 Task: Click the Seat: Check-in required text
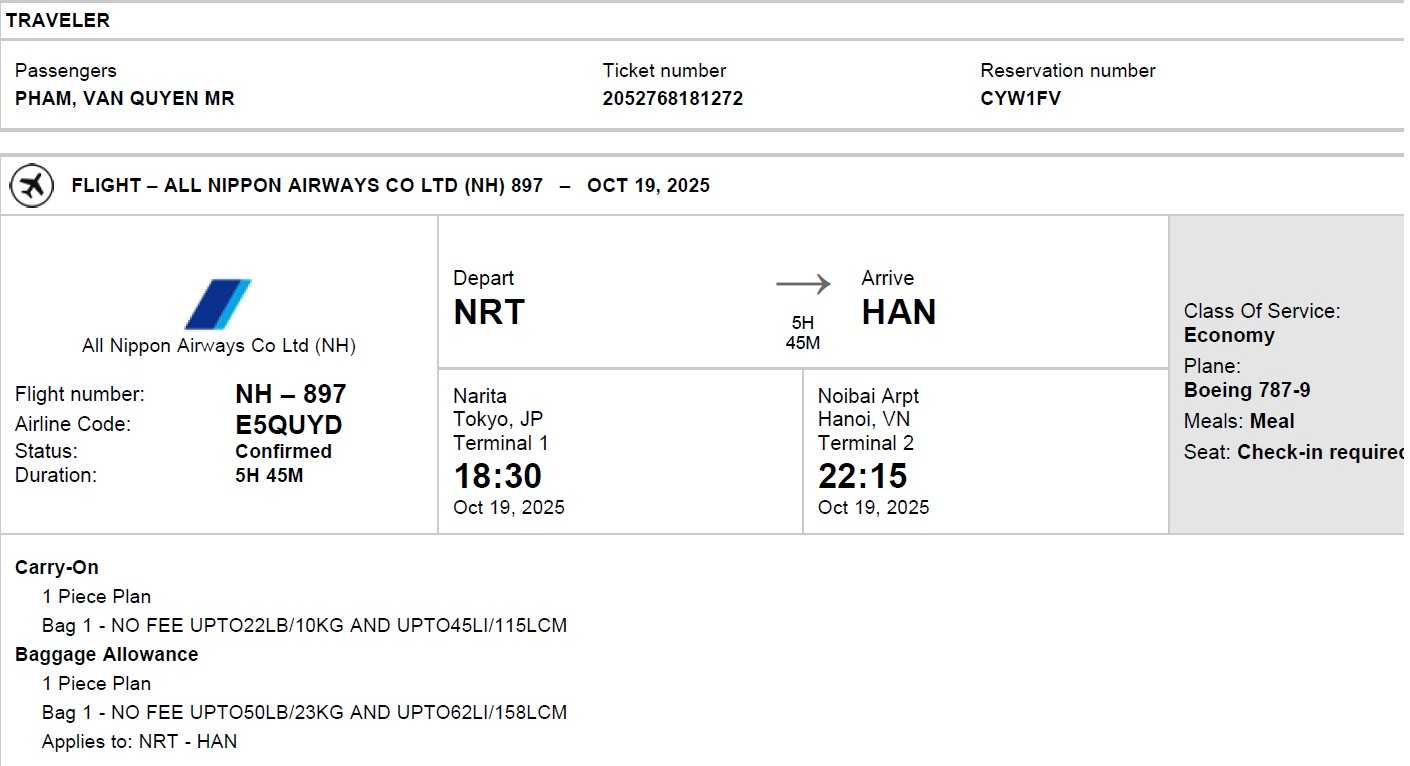tap(1293, 452)
